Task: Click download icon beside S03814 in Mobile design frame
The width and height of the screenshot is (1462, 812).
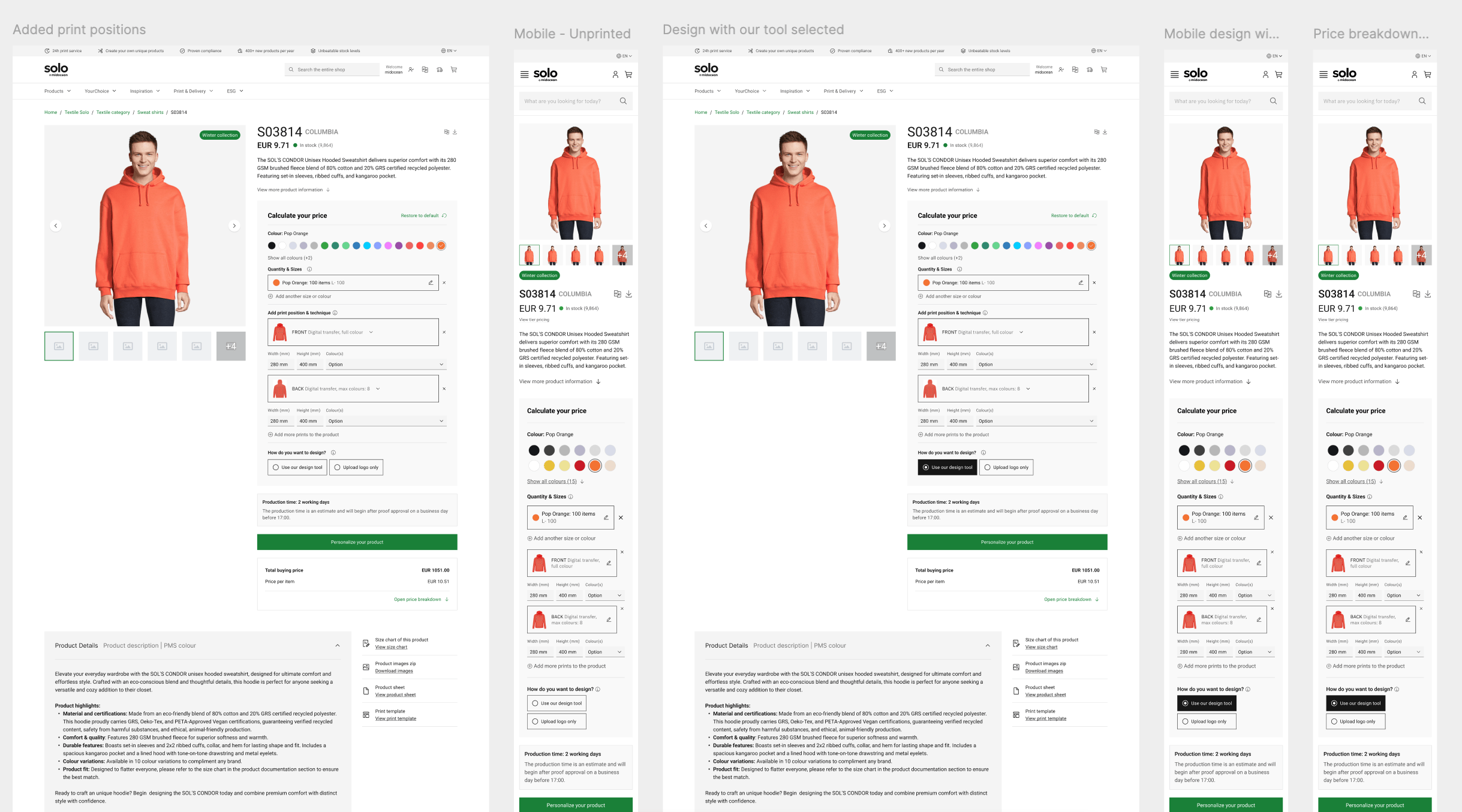Action: (1279, 294)
